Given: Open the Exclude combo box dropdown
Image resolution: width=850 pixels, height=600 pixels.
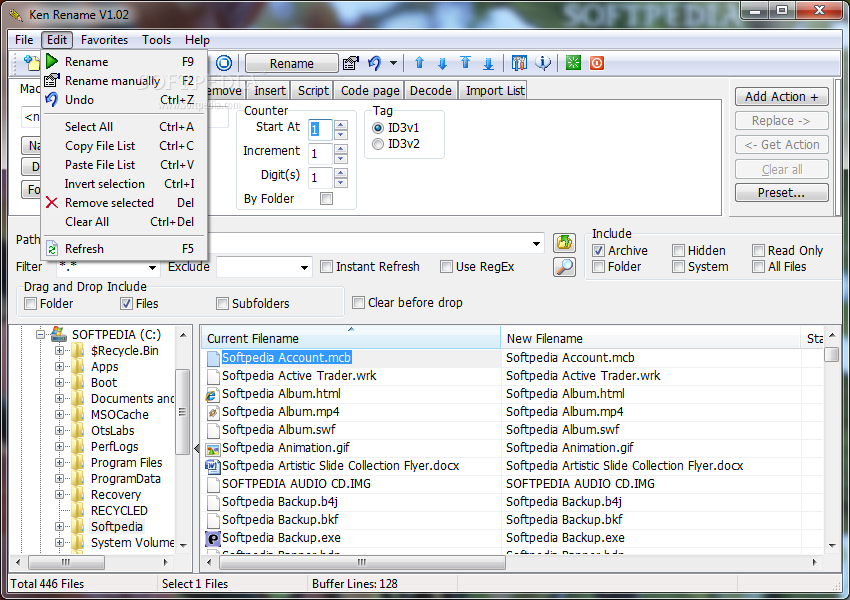Looking at the screenshot, I should [x=304, y=267].
